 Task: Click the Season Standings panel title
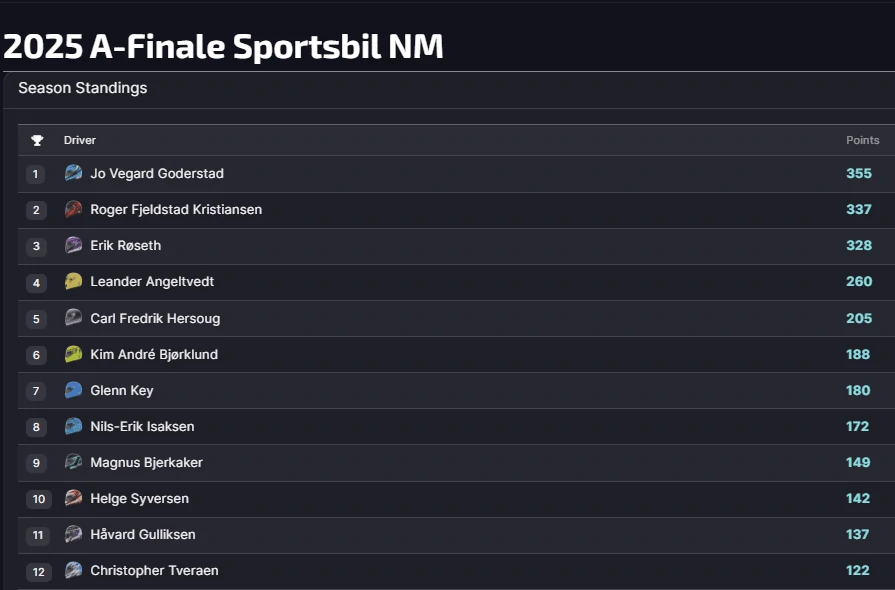83,88
